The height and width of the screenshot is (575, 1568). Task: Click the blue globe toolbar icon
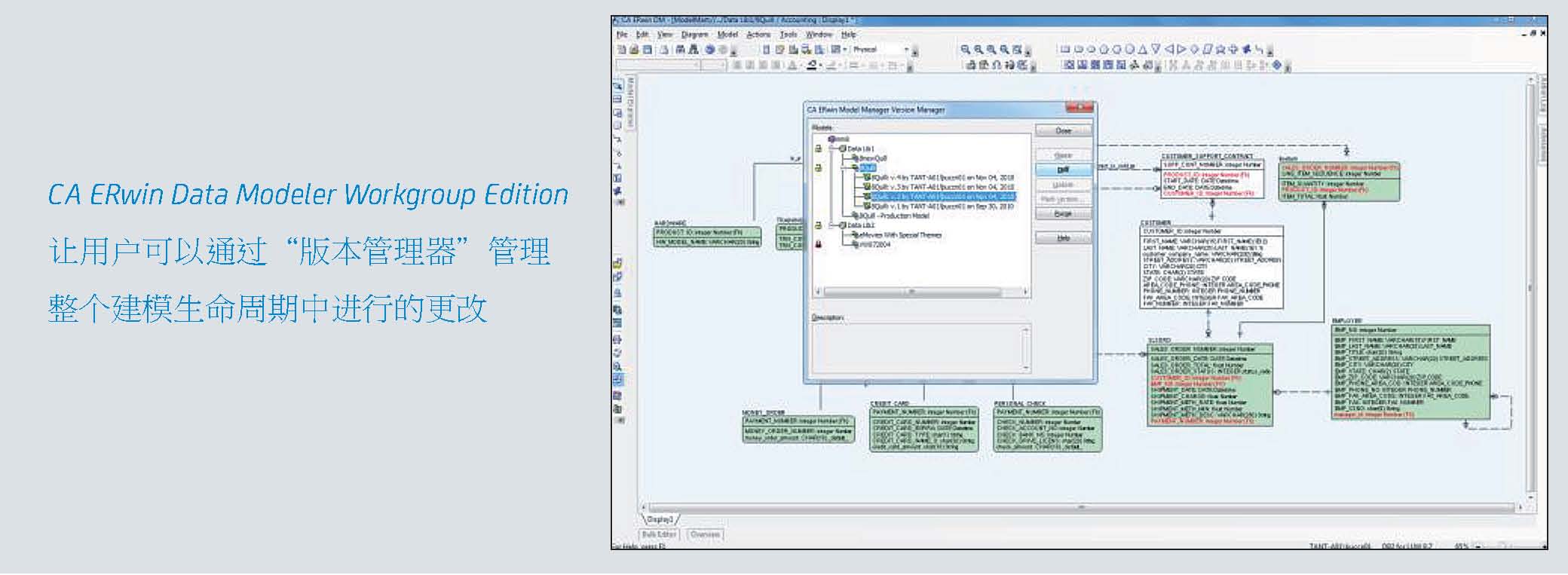(709, 50)
